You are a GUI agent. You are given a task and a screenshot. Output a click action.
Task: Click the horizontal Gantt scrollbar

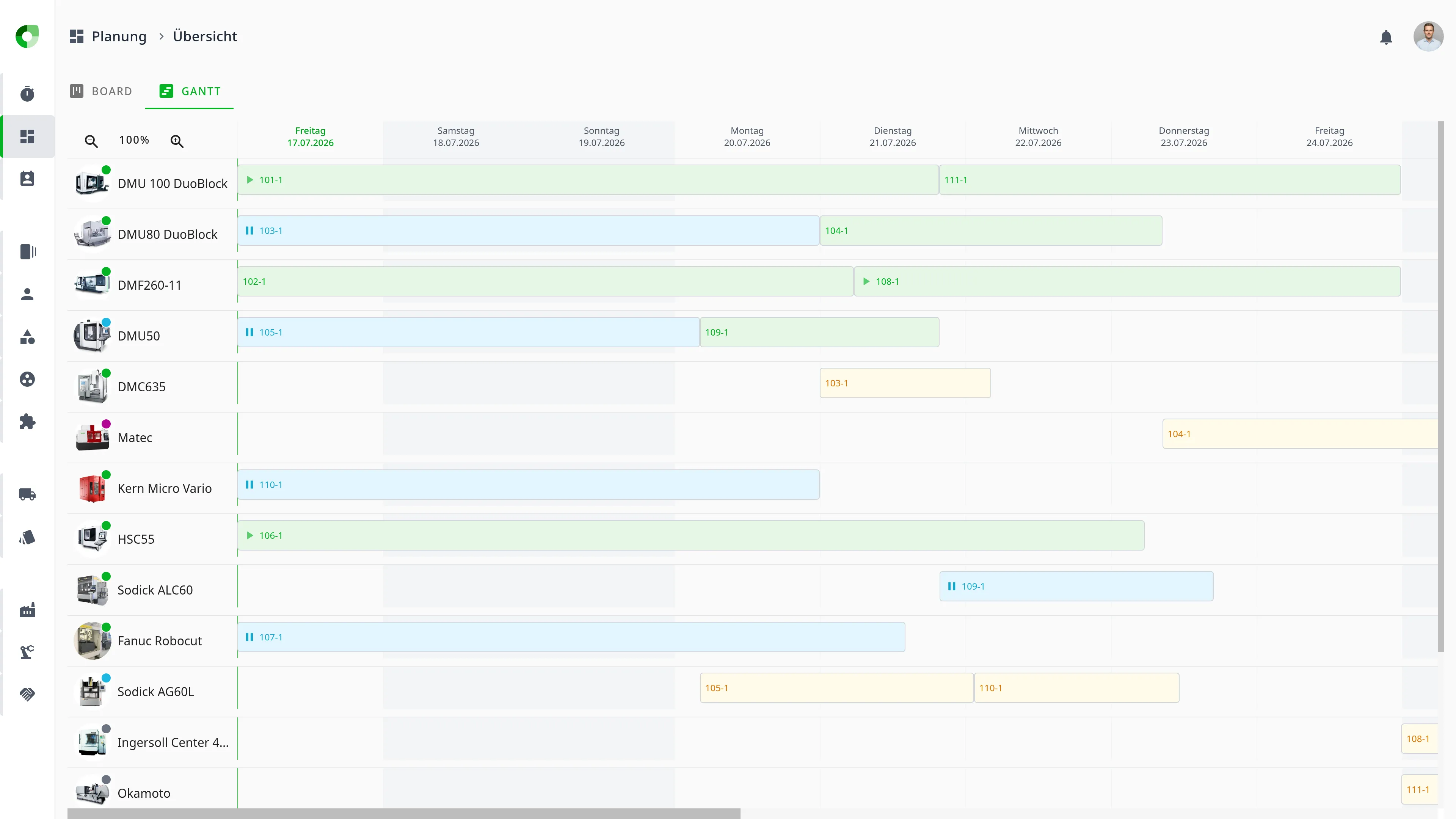(403, 813)
